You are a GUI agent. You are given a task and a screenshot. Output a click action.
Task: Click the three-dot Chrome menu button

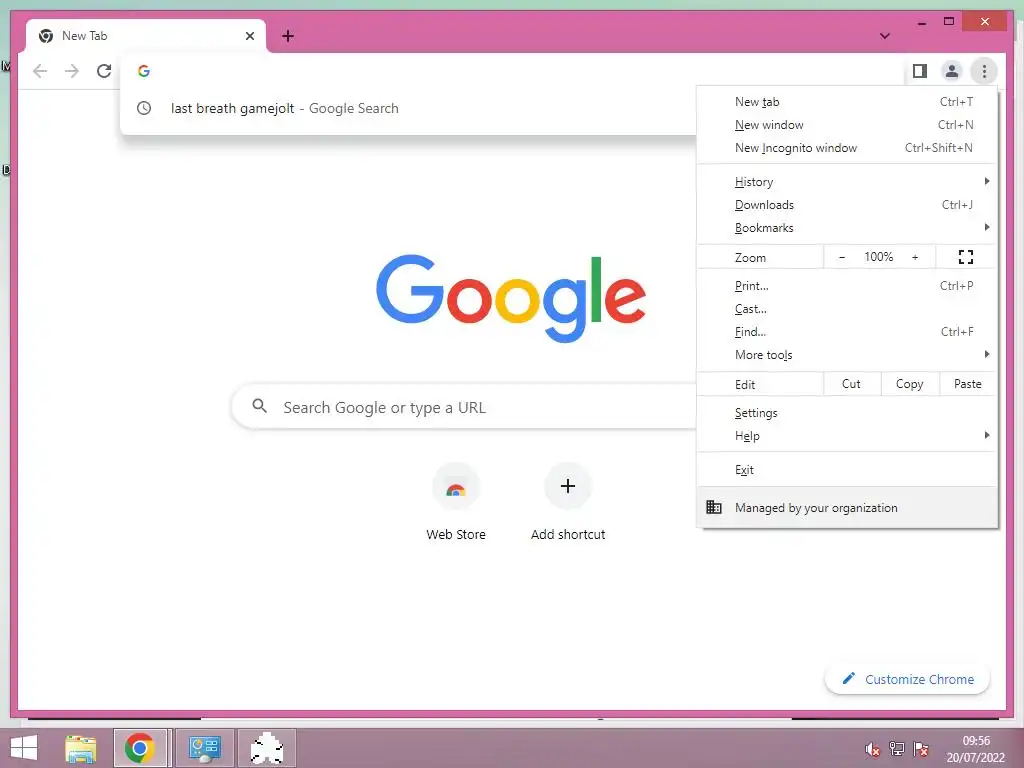(984, 71)
